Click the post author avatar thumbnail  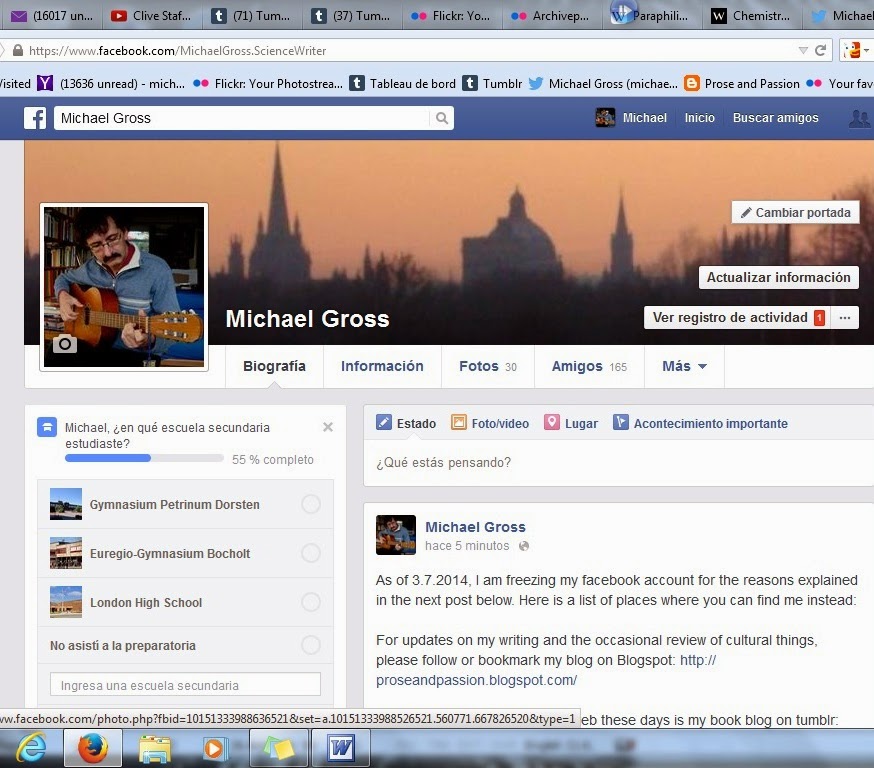[396, 535]
